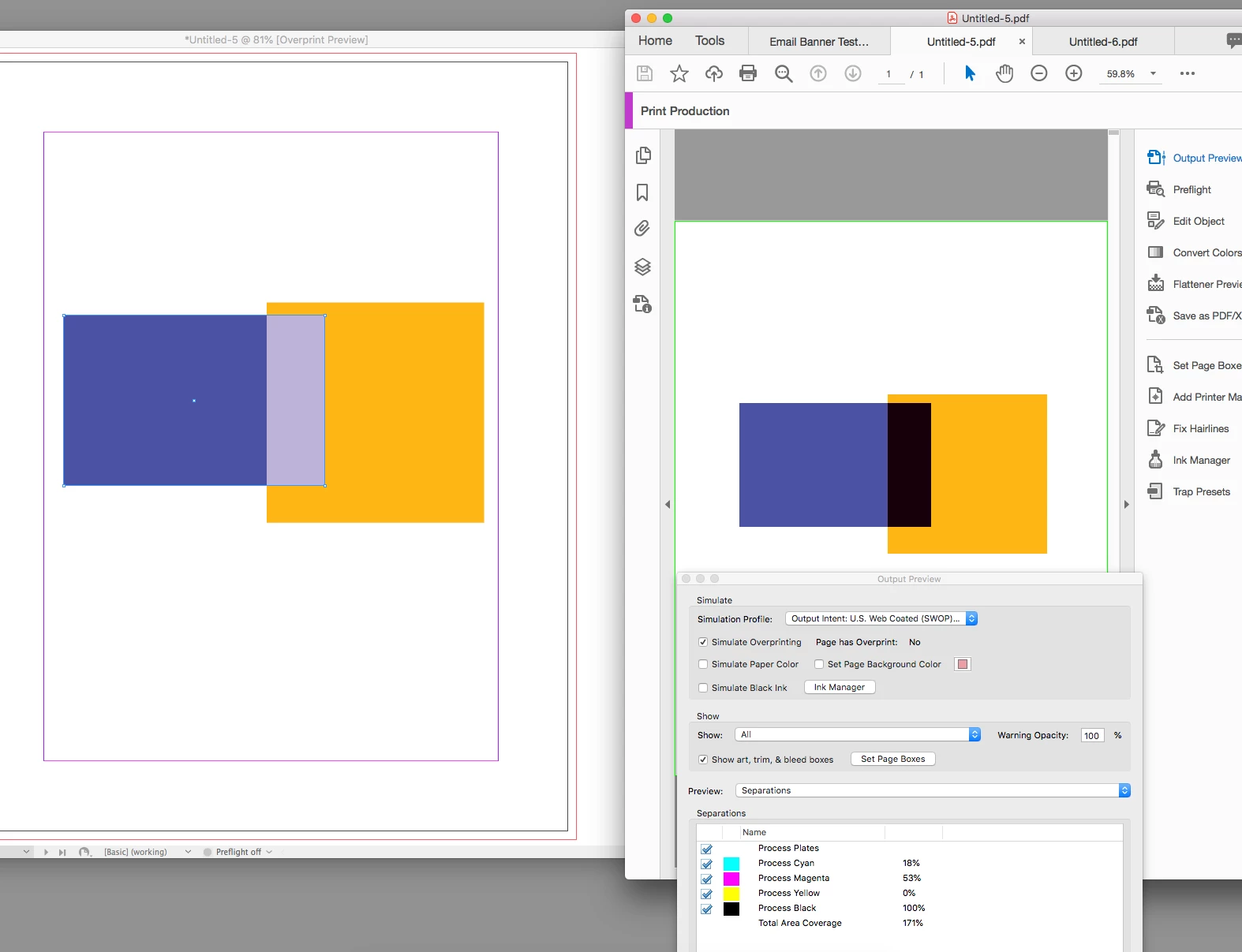Toggle Process Black separation checkbox
The image size is (1242, 952).
(706, 909)
